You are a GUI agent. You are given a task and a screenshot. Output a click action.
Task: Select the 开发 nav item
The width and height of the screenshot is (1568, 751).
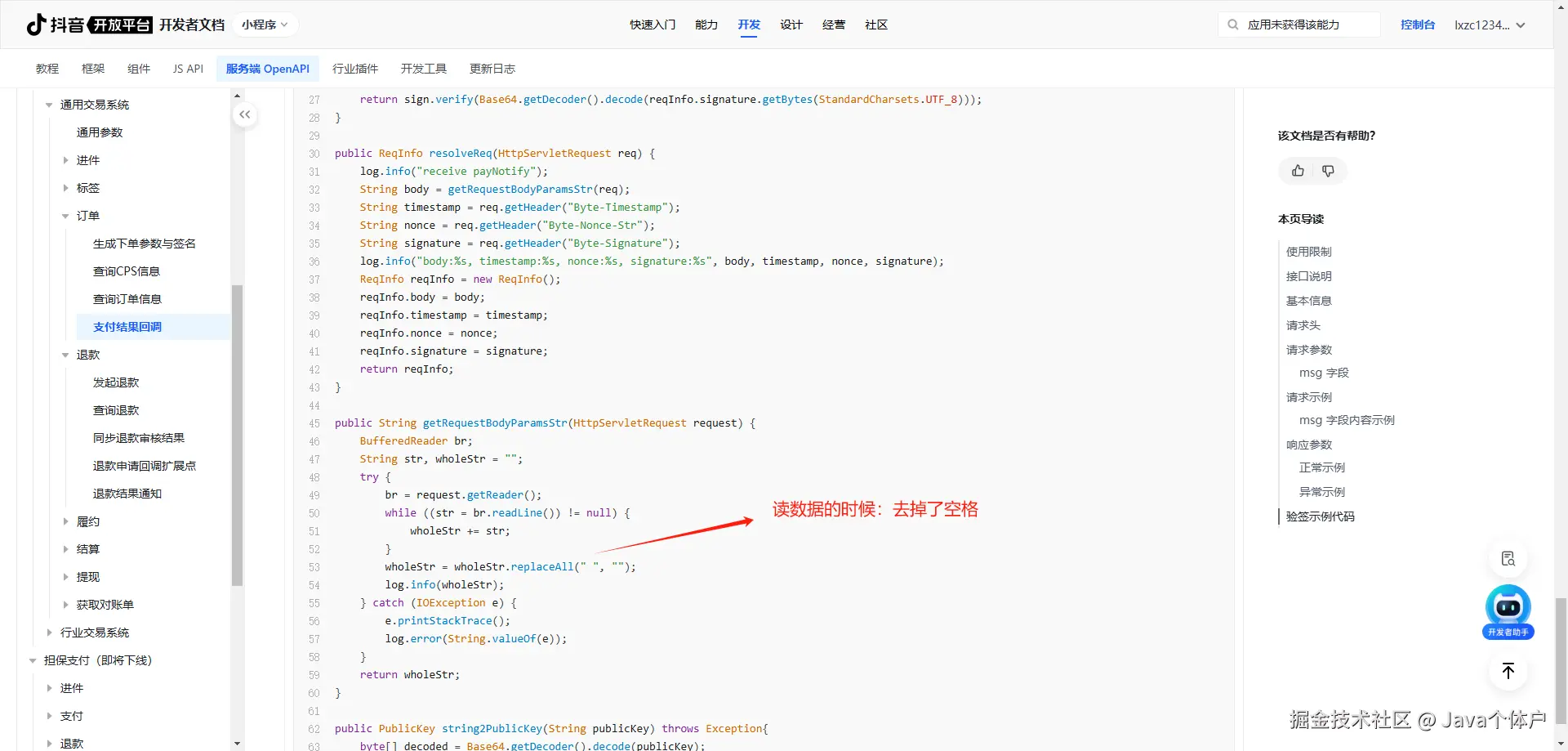749,25
